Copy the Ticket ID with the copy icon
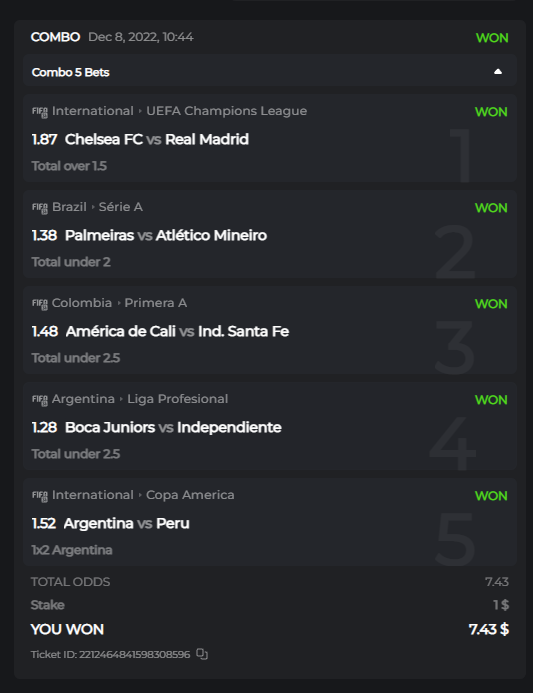 click(x=202, y=654)
